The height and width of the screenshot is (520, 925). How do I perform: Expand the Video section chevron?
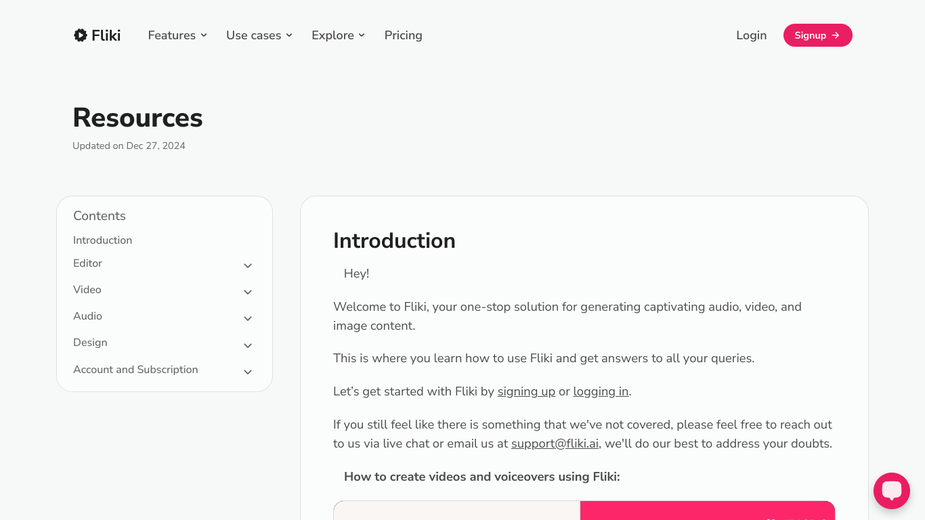tap(248, 292)
